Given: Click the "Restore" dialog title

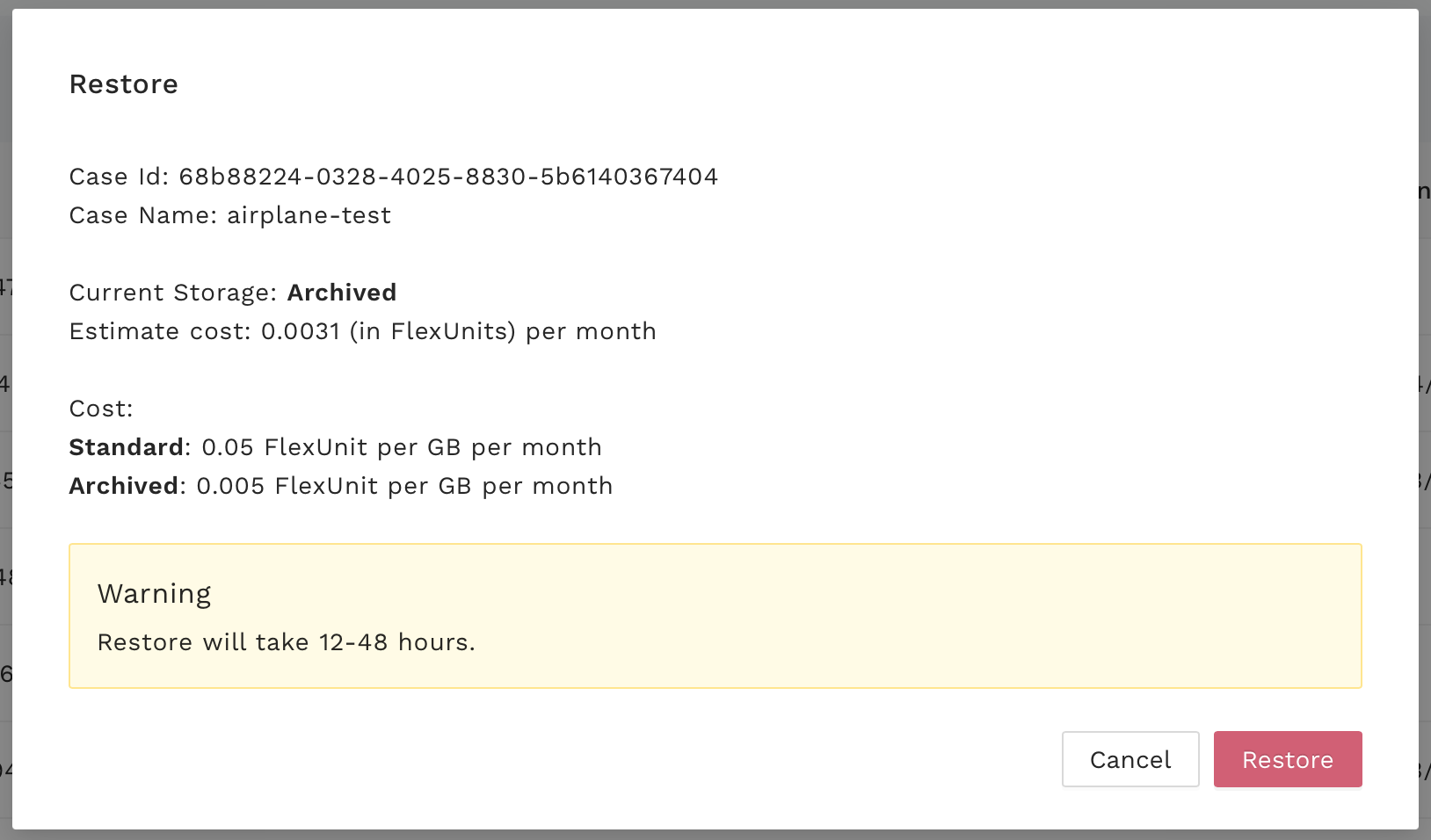Looking at the screenshot, I should (124, 84).
